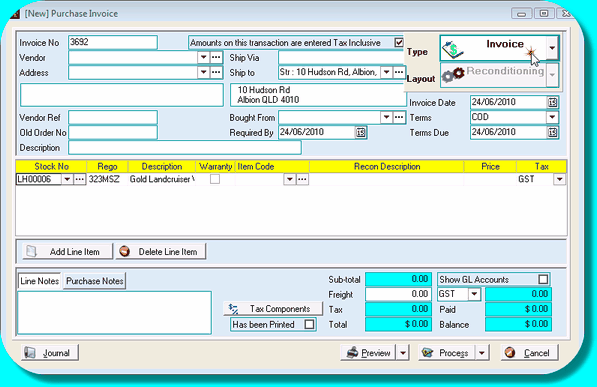Click the Cancel button
597x387 pixels.
530,353
